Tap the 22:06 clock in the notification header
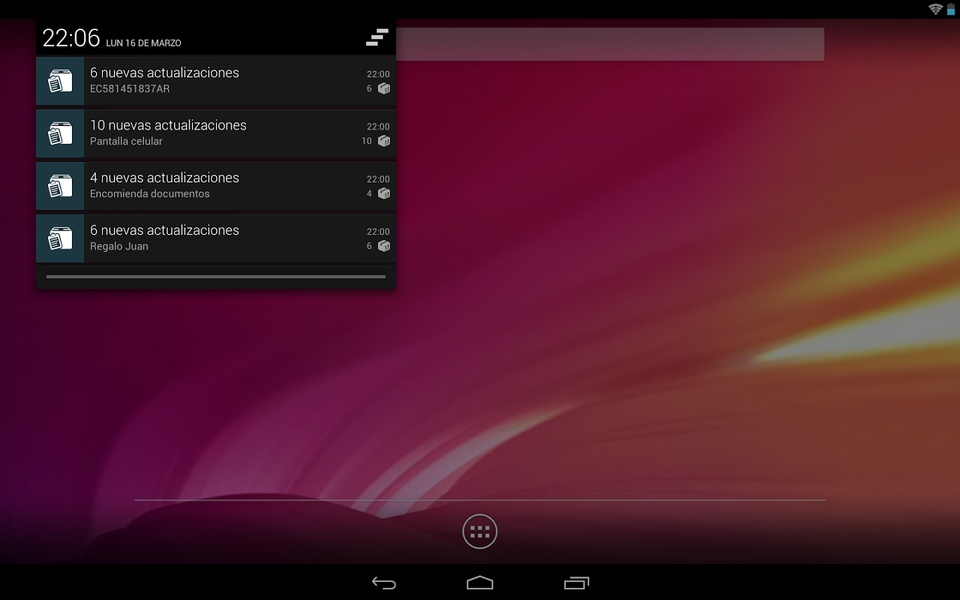The width and height of the screenshot is (960, 600). point(71,38)
